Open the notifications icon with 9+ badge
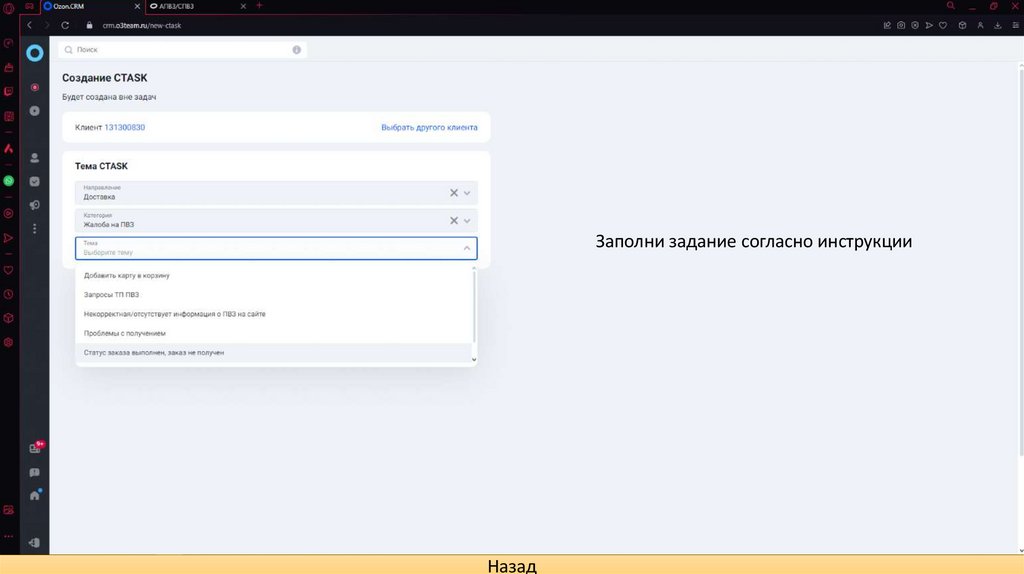Screen dimensions: 1024x574 pyautogui.click(x=36, y=447)
